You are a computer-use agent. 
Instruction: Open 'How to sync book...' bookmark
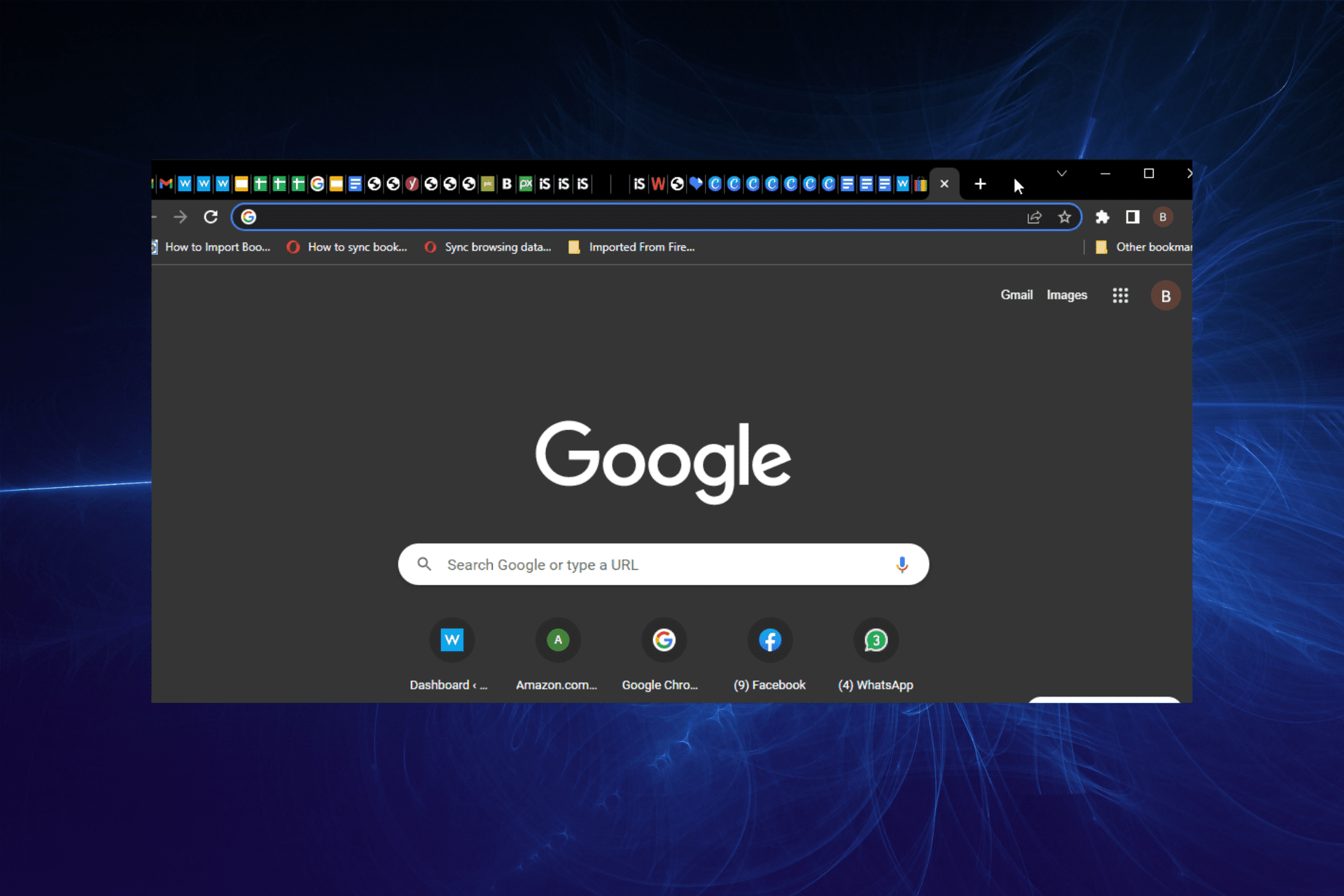347,247
